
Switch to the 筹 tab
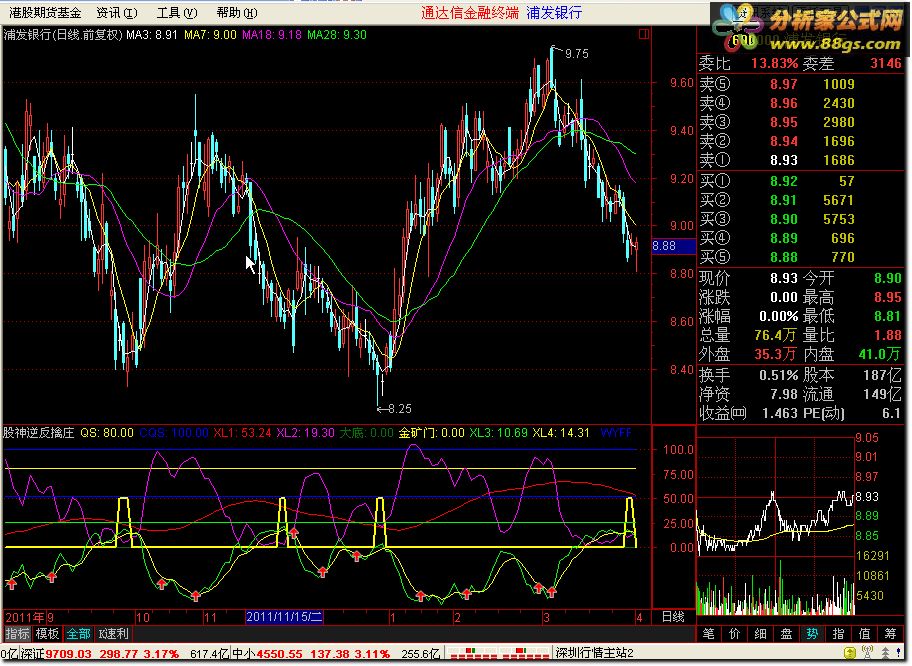point(890,633)
